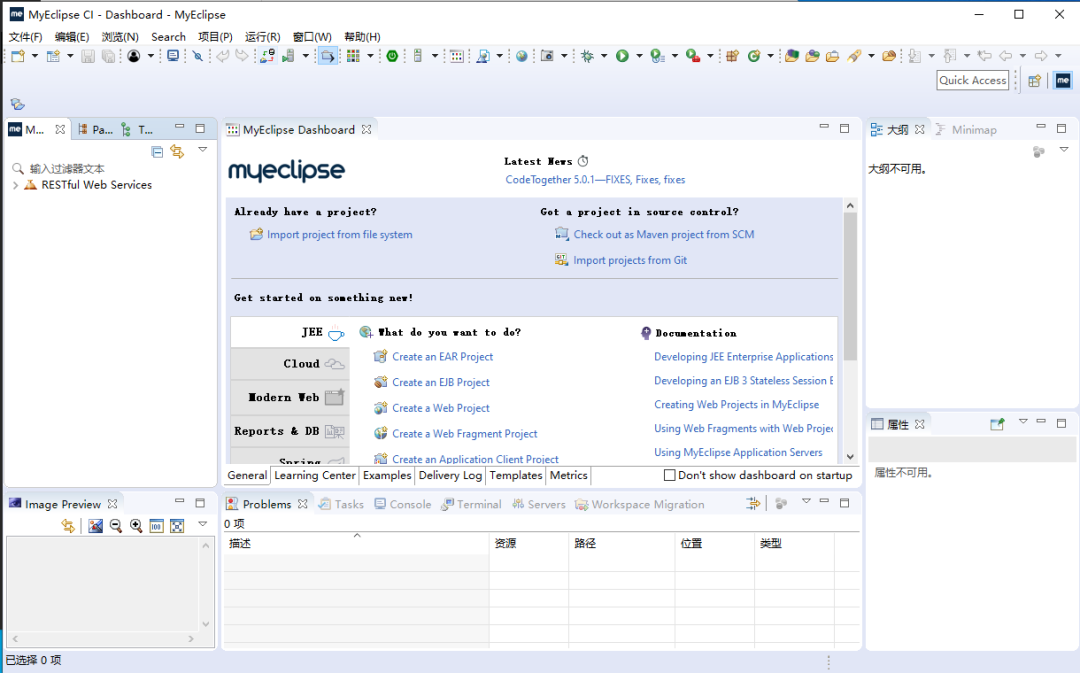
Task: Open the Problems view menu dropdown
Action: [806, 501]
